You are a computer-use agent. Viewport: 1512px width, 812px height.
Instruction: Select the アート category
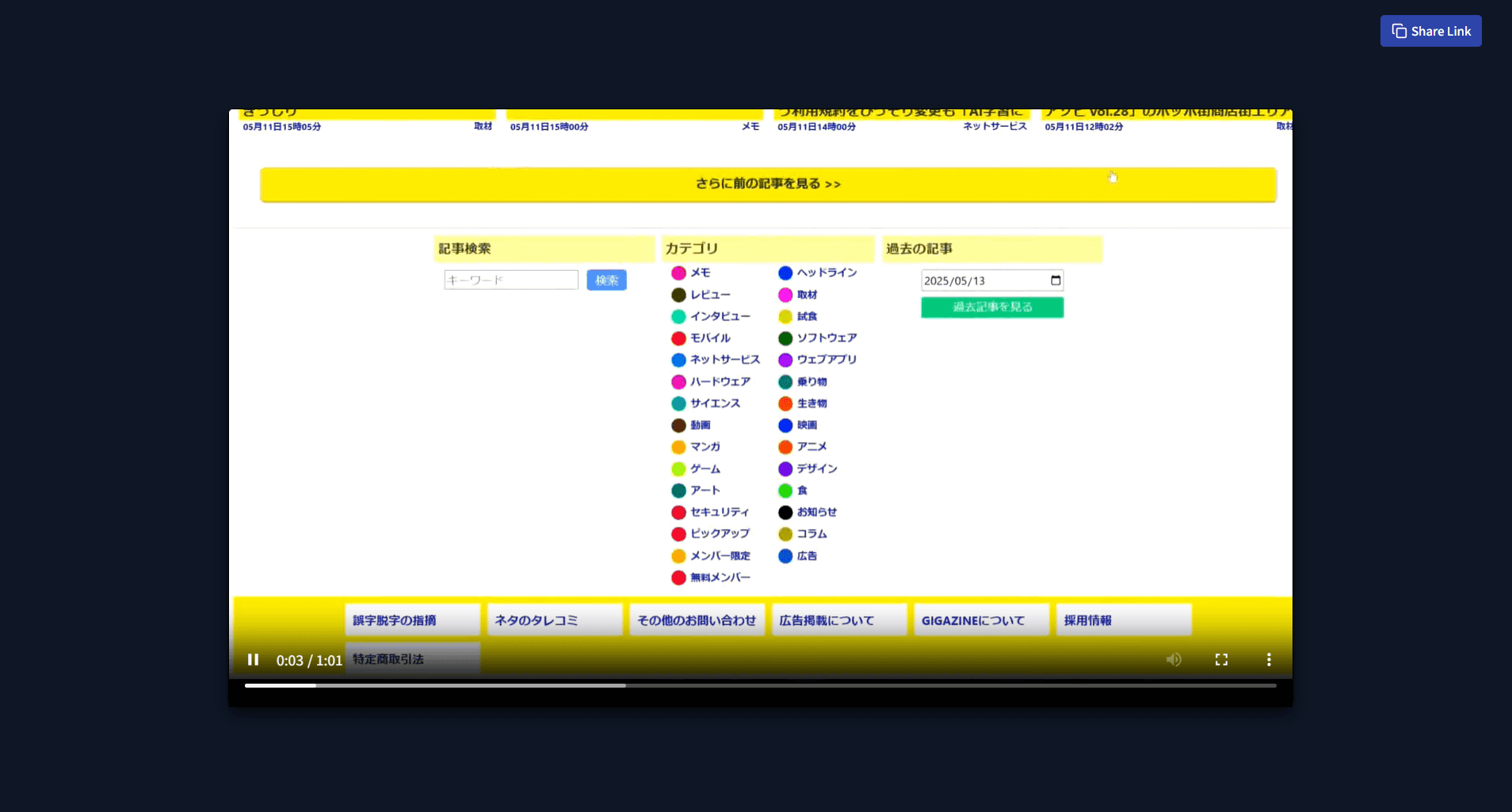[696, 490]
